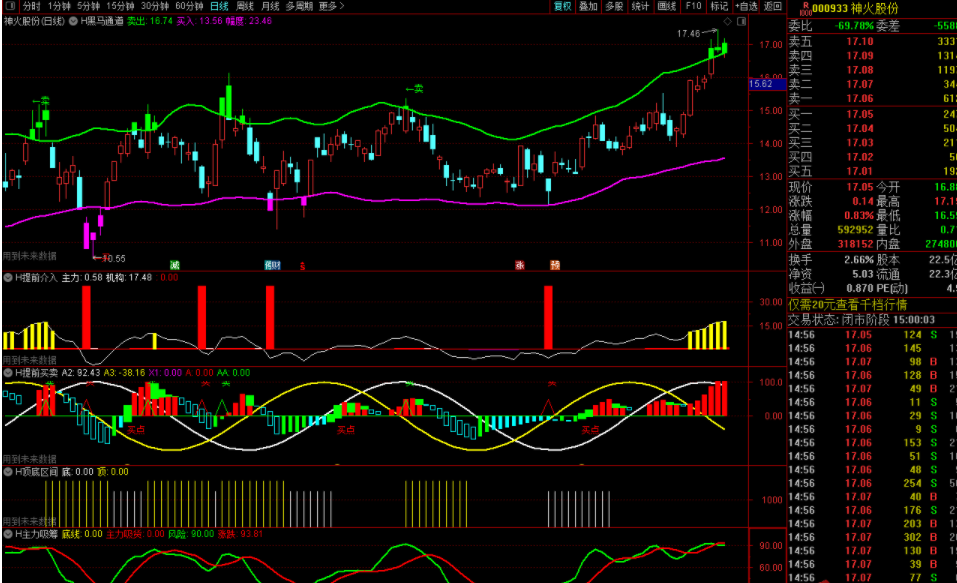Click the diamond icon above the chart
The image size is (957, 583).
point(728,20)
